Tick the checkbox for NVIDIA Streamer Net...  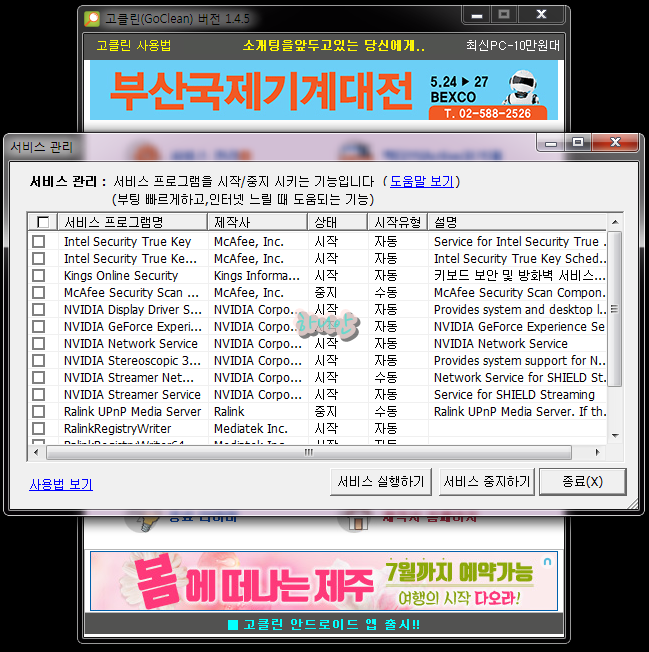pyautogui.click(x=39, y=378)
